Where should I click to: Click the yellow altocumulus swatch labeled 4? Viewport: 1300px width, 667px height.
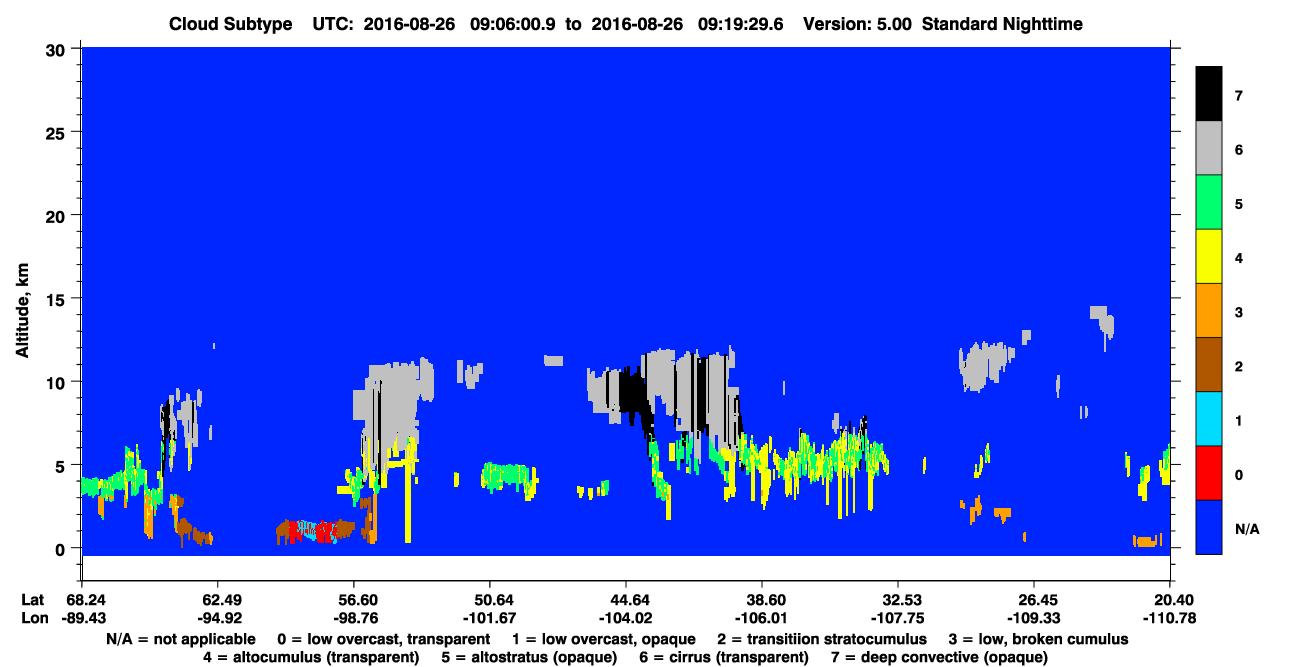1209,256
